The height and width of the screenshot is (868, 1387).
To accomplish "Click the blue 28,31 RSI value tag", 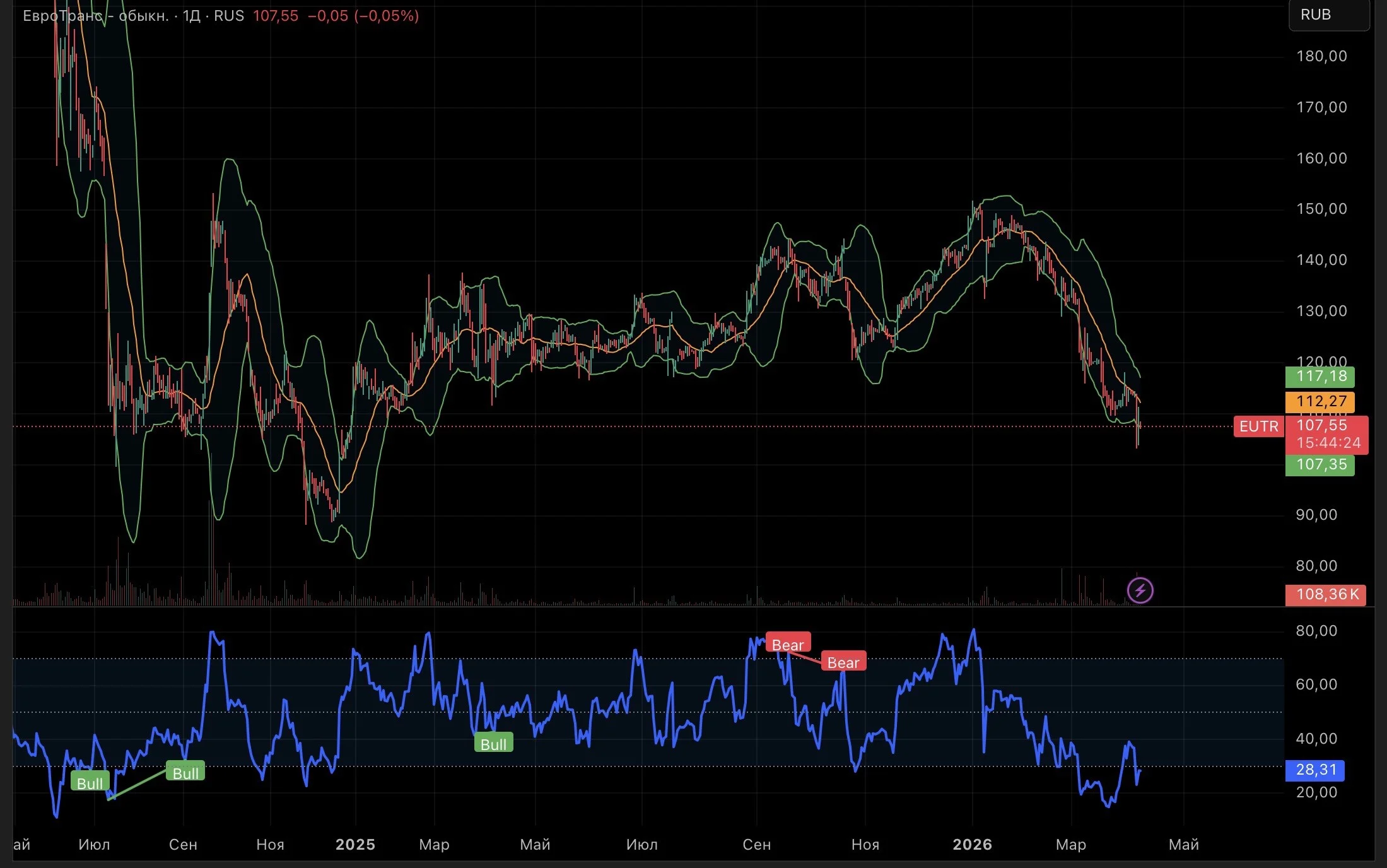I will (x=1315, y=770).
